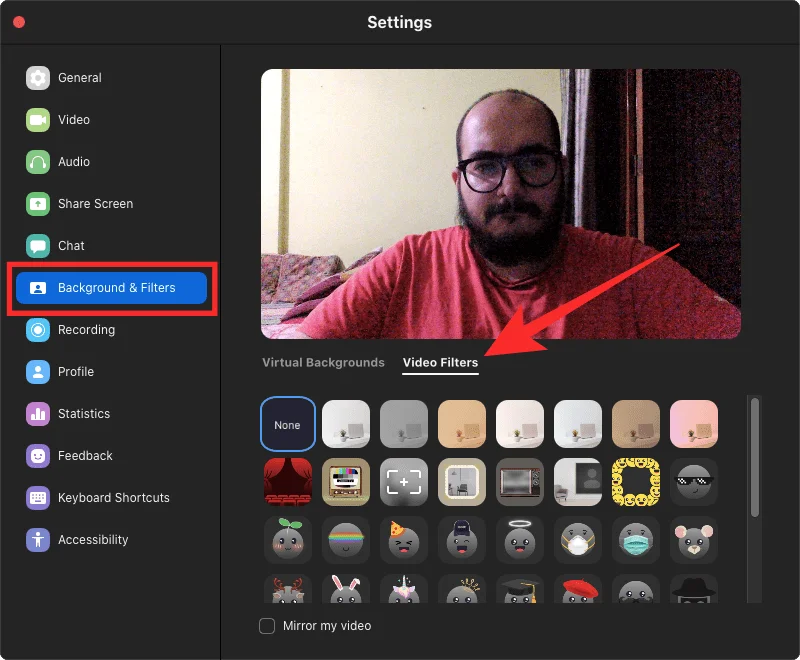Screen dimensions: 800x660
Task: Select the None video filter
Action: (288, 425)
